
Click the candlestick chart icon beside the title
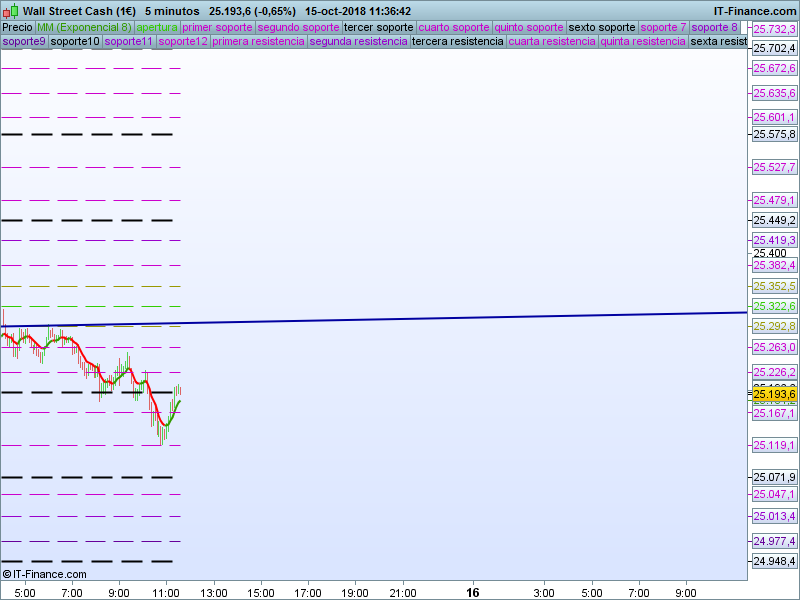click(10, 11)
